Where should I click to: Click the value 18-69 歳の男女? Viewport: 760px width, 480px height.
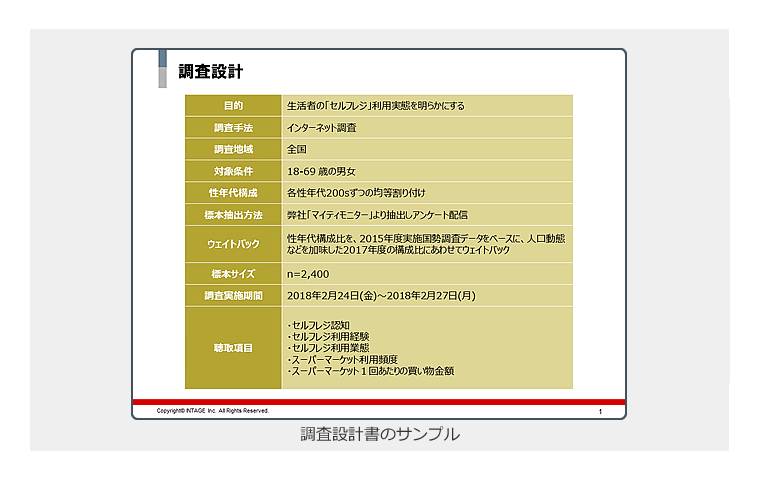click(x=321, y=172)
